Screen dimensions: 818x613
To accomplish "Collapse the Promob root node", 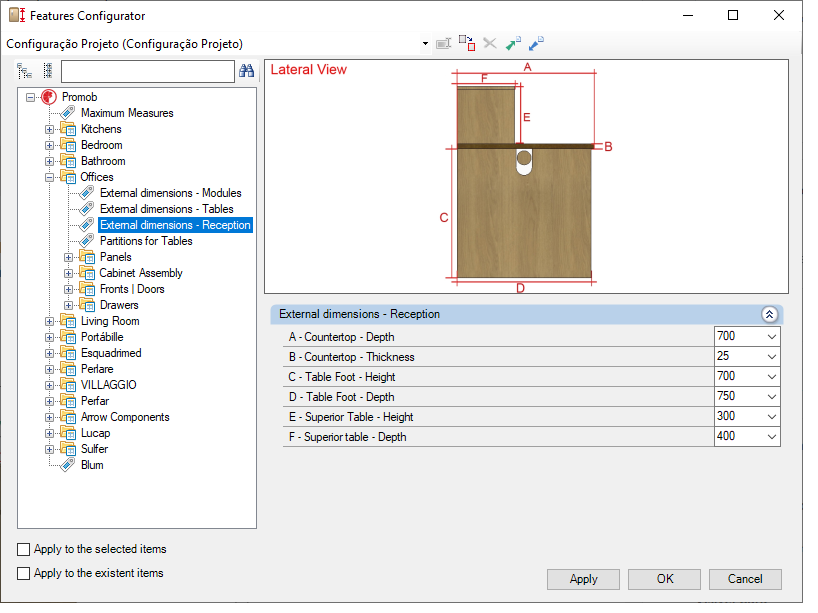I will coord(31,97).
